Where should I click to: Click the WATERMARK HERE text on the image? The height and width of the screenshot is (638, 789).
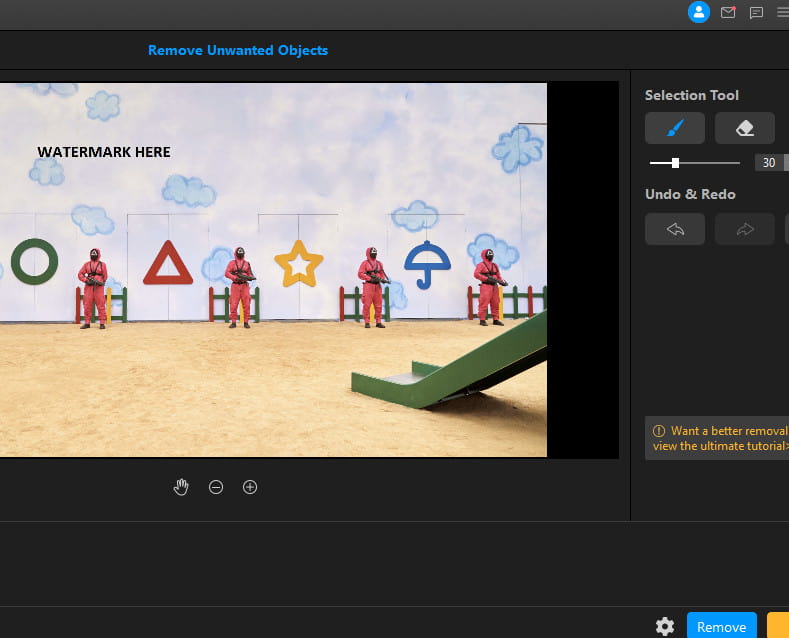[104, 152]
